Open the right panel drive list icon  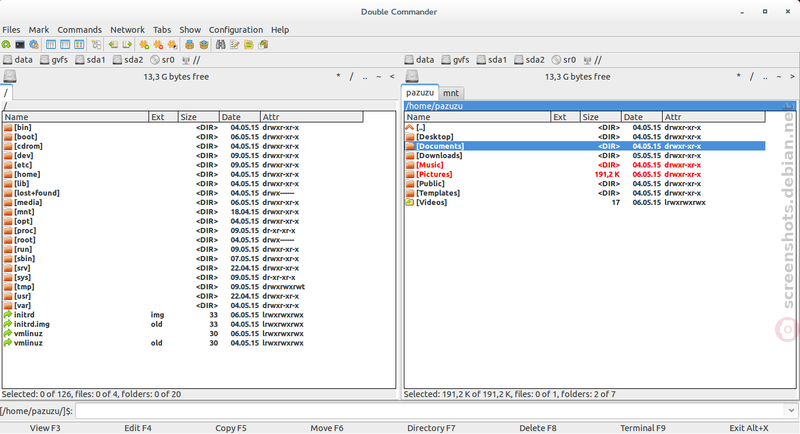click(412, 76)
